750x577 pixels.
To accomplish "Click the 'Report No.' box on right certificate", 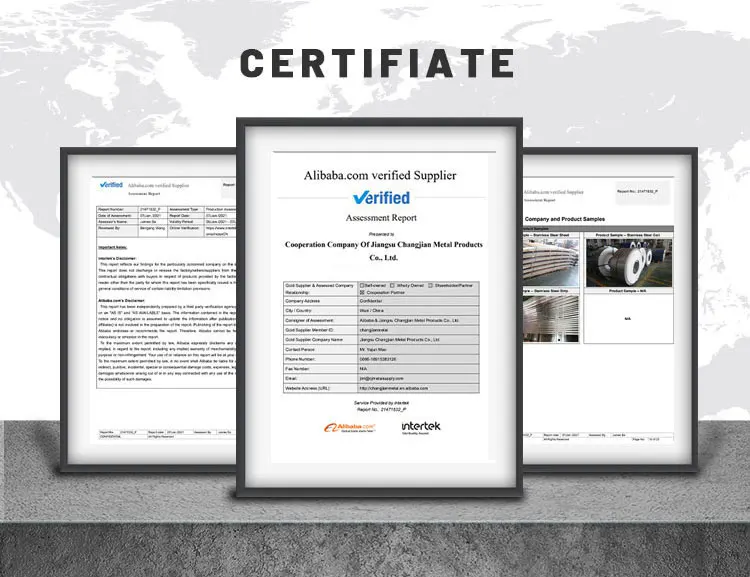I will pyautogui.click(x=642, y=192).
